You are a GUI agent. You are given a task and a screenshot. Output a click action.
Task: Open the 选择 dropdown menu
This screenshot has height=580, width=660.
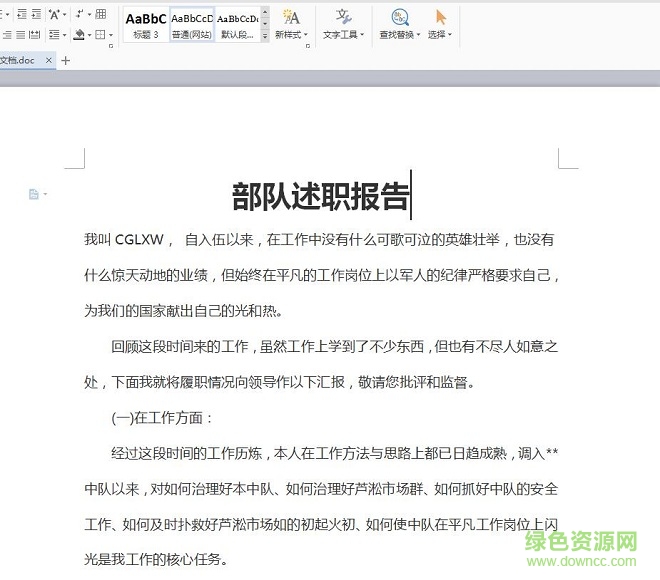coord(450,35)
